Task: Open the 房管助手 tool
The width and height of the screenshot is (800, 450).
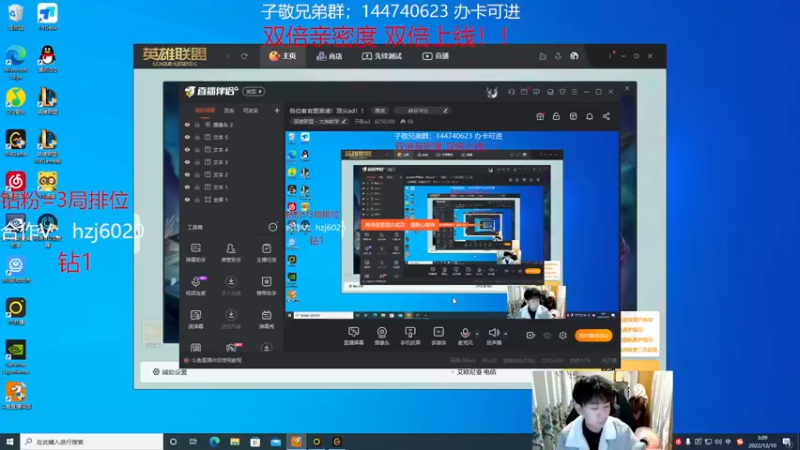Action: coord(231,253)
